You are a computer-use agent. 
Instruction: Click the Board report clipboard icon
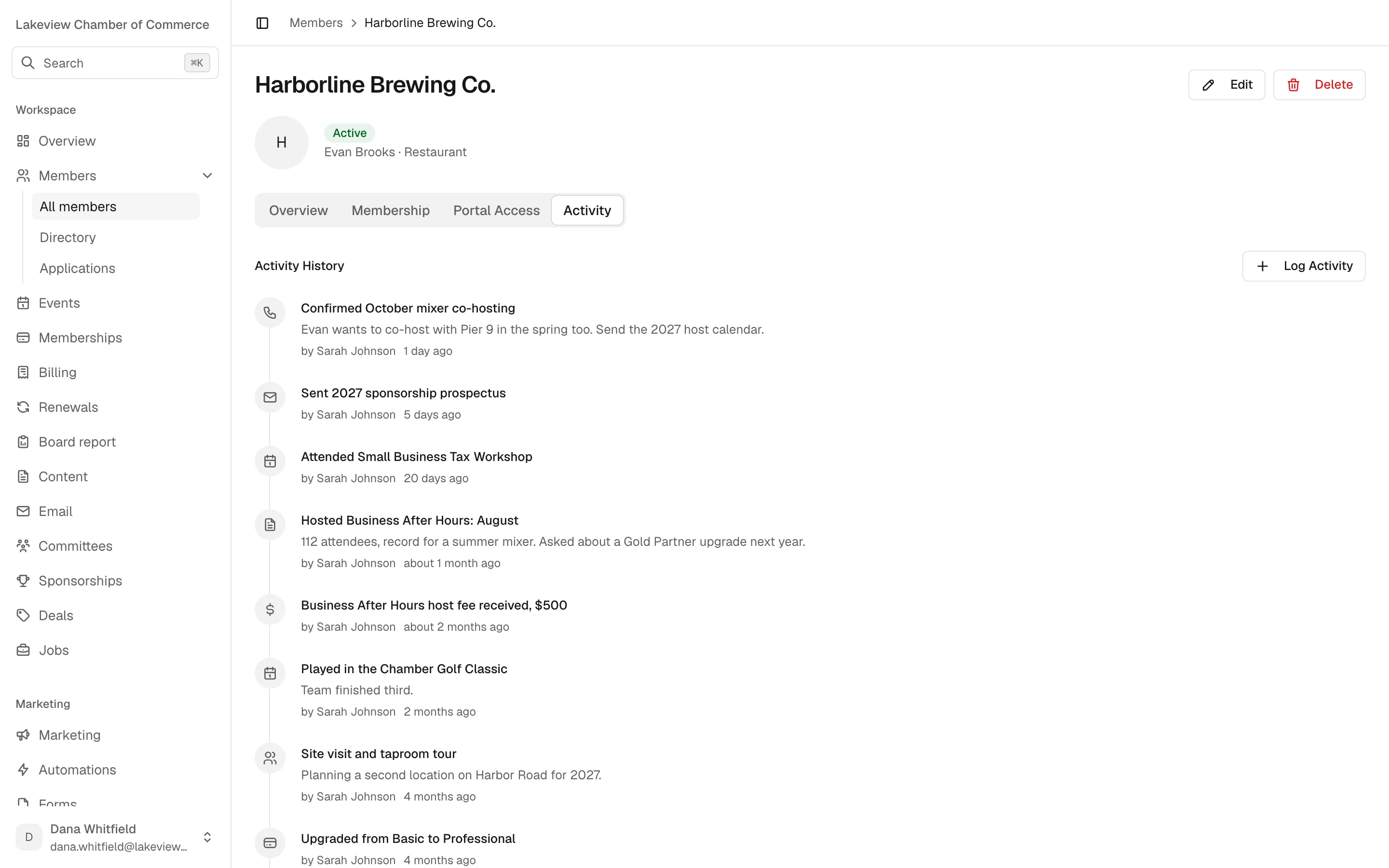point(23,442)
